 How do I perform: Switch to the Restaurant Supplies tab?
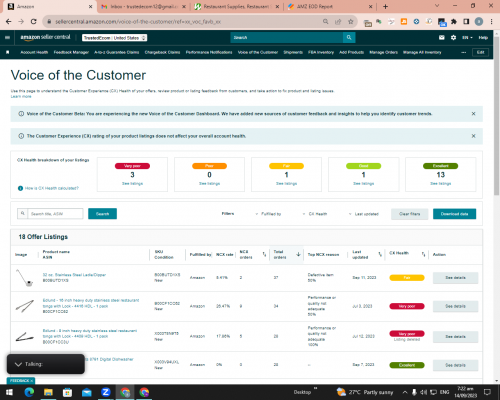236,7
